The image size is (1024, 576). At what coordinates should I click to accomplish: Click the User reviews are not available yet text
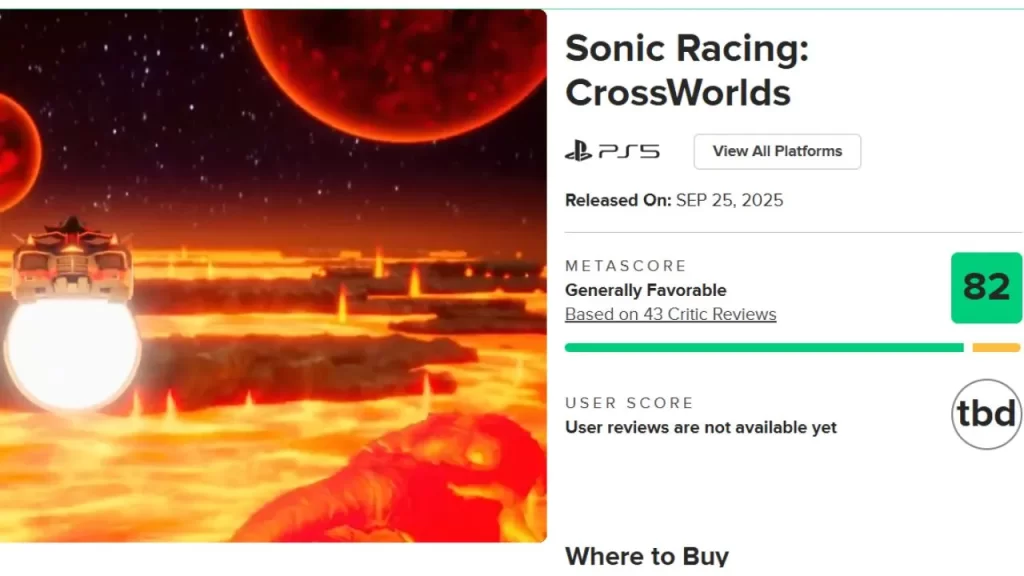(701, 427)
